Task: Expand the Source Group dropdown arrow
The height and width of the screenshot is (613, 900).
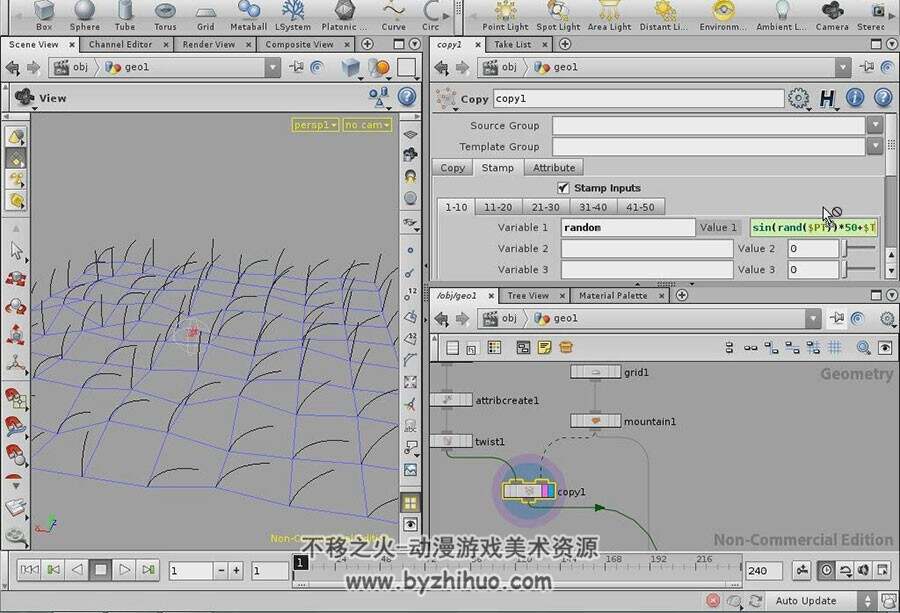Action: tap(874, 125)
